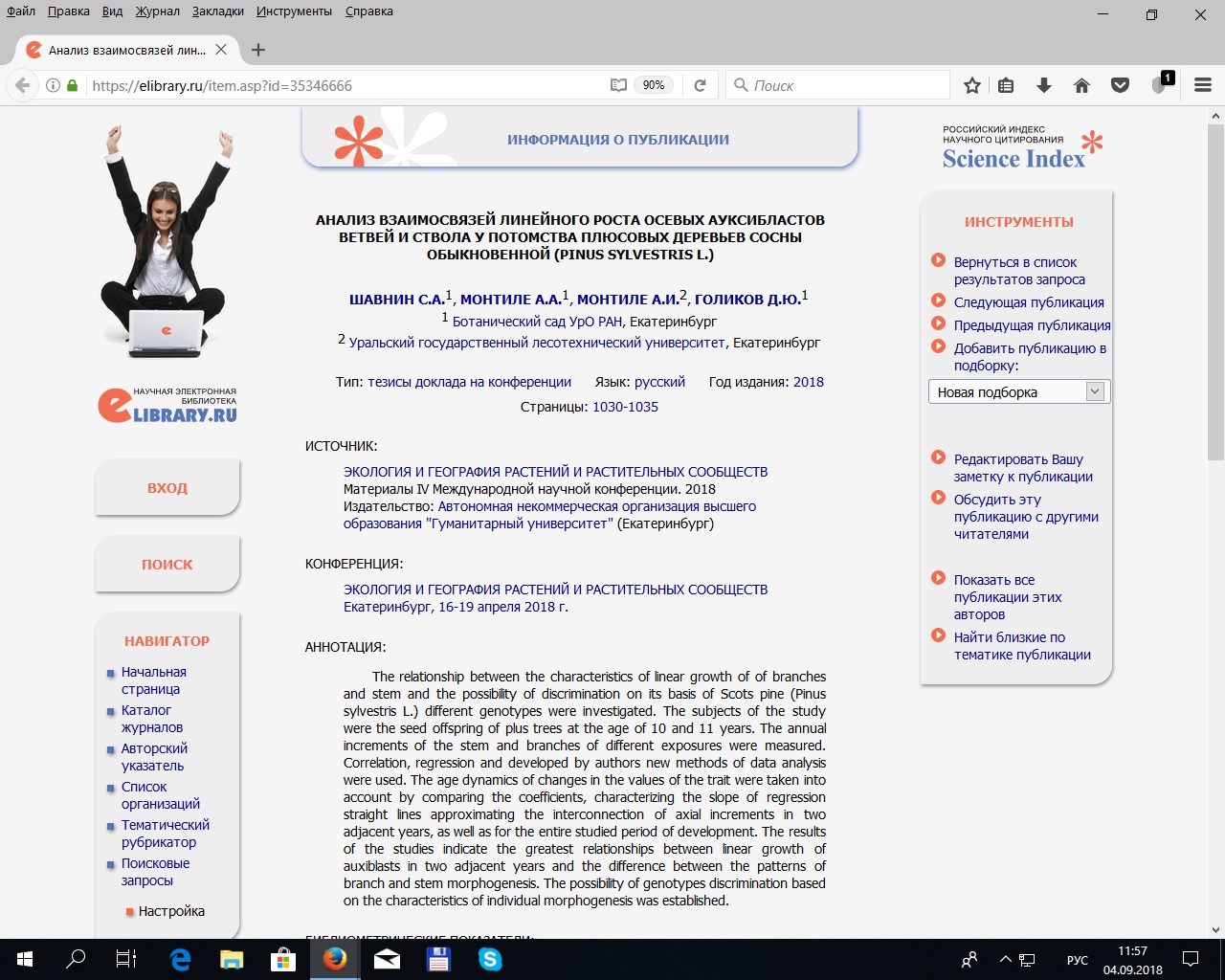Click the reload page icon

pyautogui.click(x=700, y=85)
